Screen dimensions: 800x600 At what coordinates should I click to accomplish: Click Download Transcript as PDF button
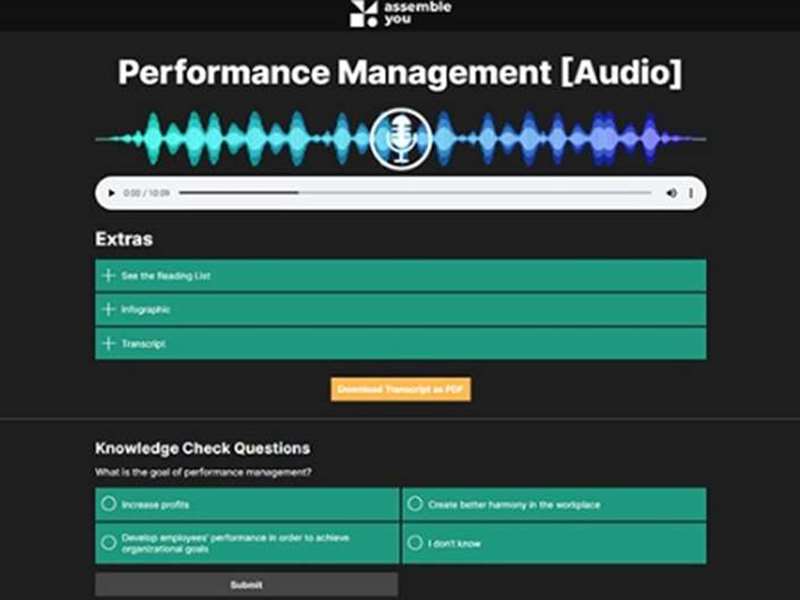(x=400, y=389)
